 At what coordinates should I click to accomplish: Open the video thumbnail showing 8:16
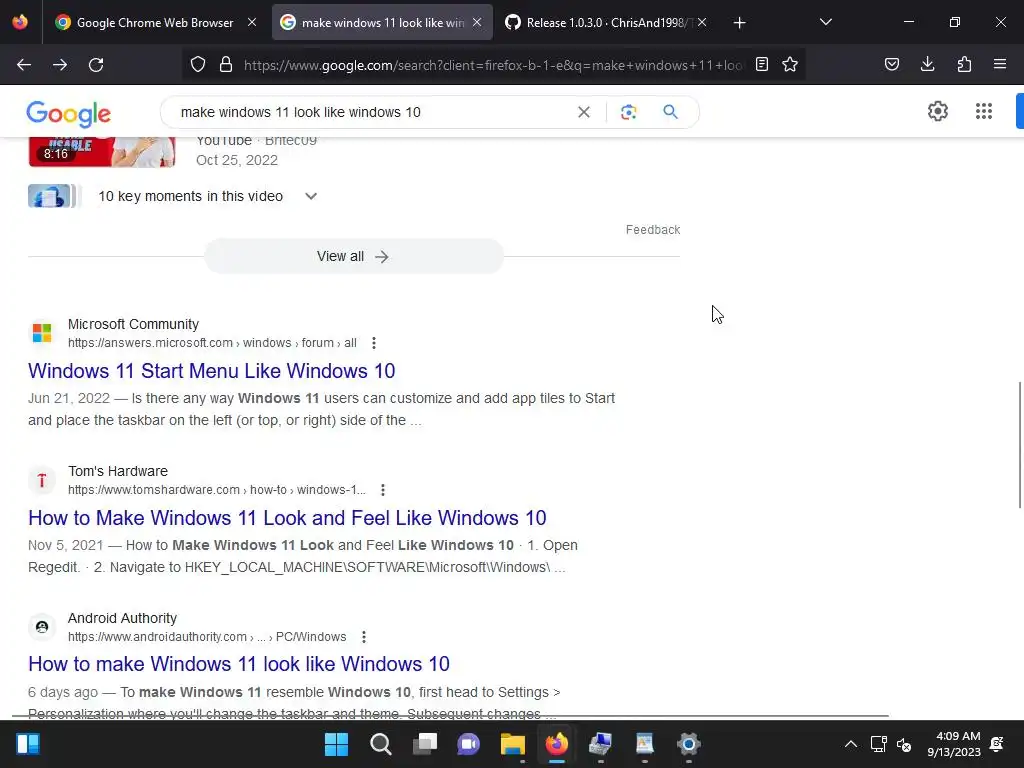(x=102, y=152)
